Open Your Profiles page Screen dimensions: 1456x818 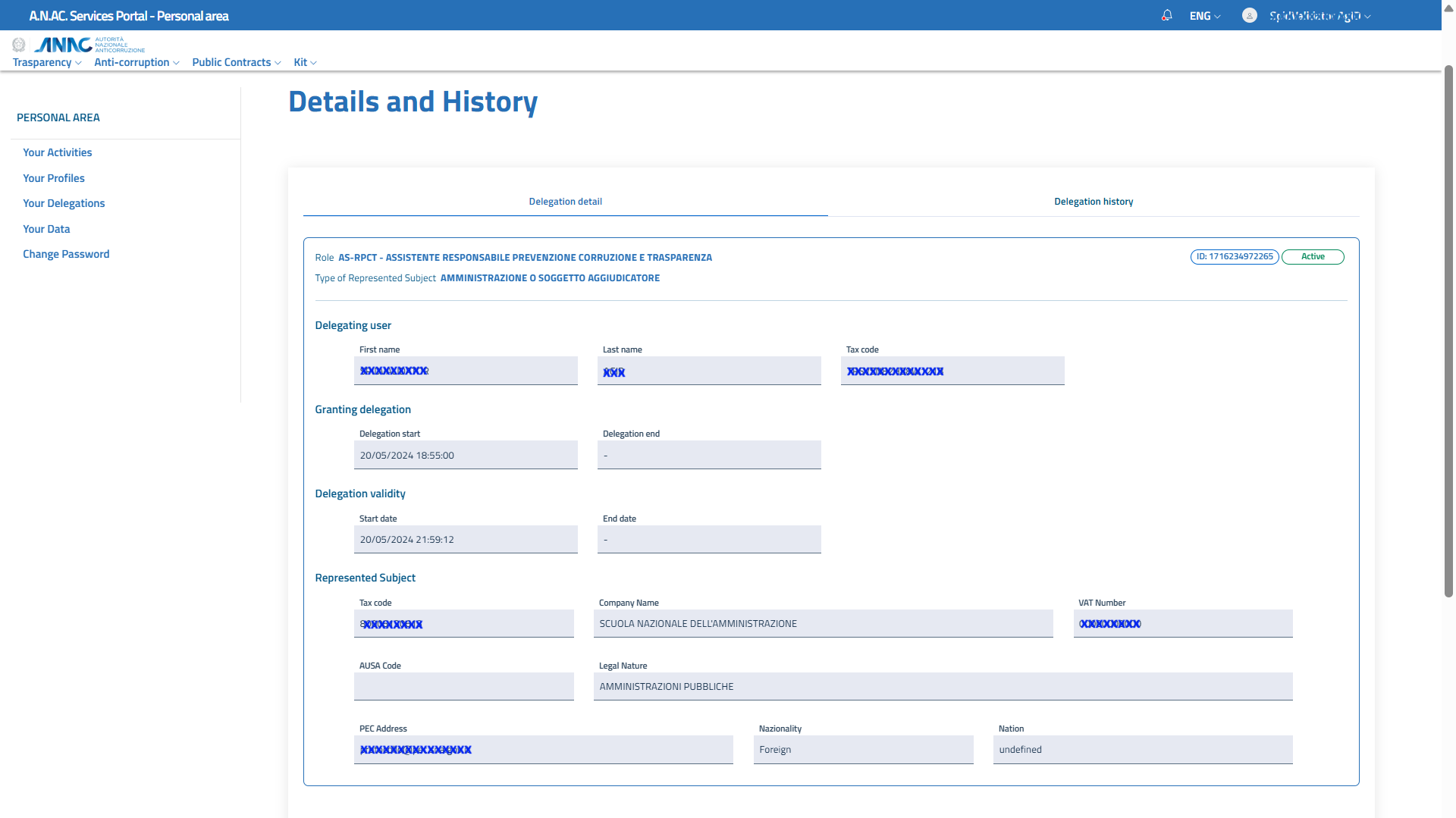[54, 178]
